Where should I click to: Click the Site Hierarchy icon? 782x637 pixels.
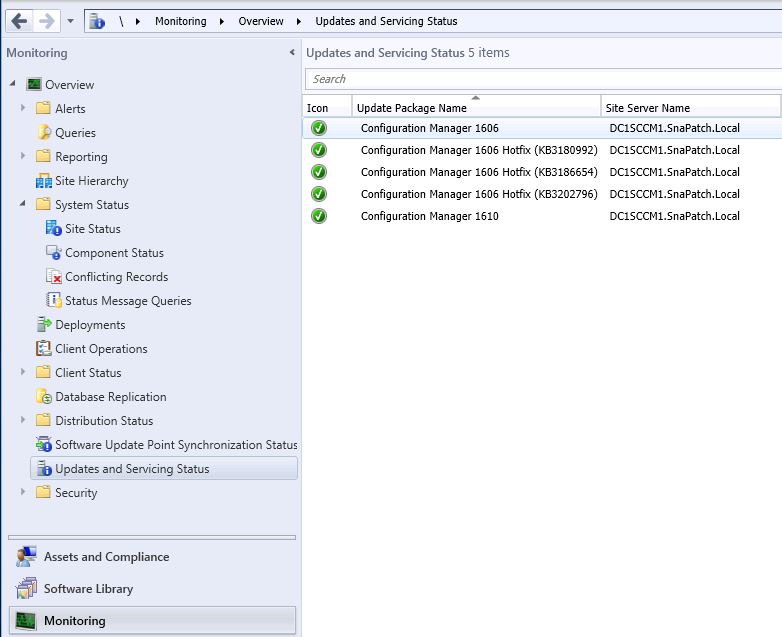[x=43, y=181]
